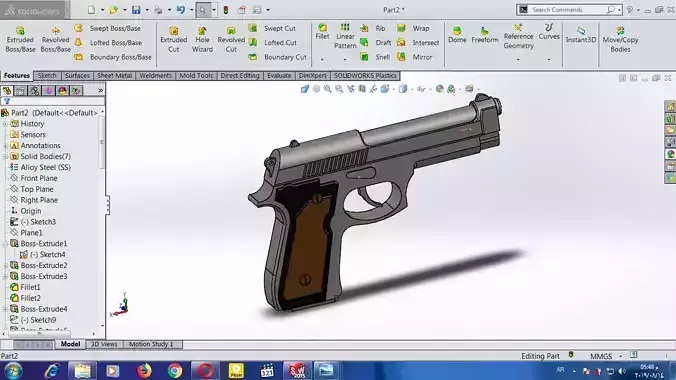Select the Dome feature
Screen dimensions: 676x380
(x=457, y=35)
